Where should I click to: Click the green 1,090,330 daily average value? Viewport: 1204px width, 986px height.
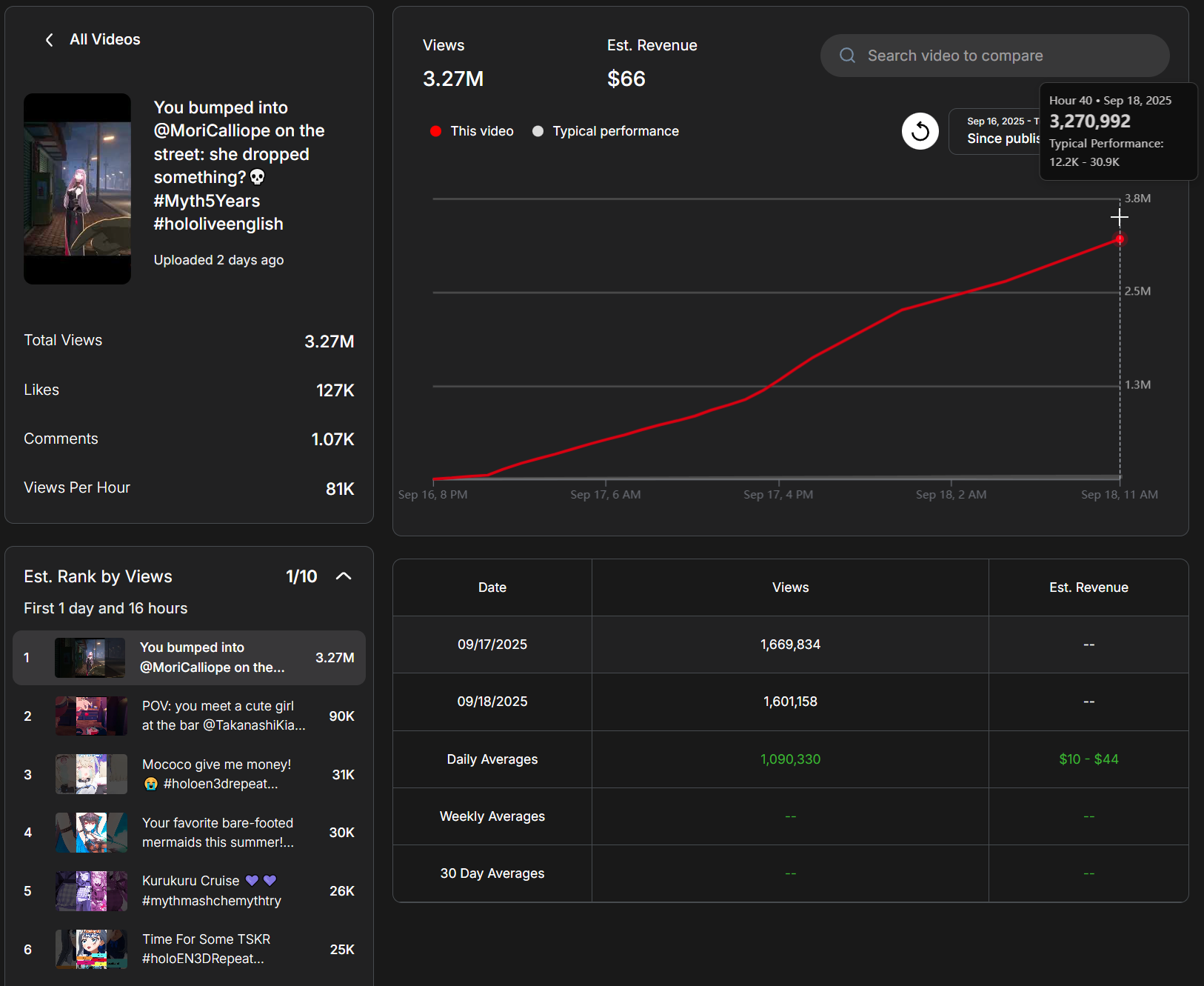pos(790,759)
